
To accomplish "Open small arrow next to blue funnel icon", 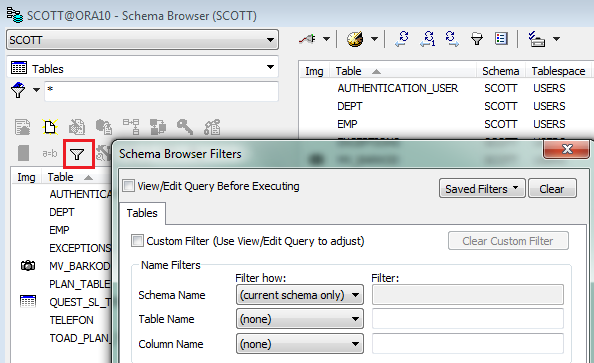I will click(x=36, y=90).
